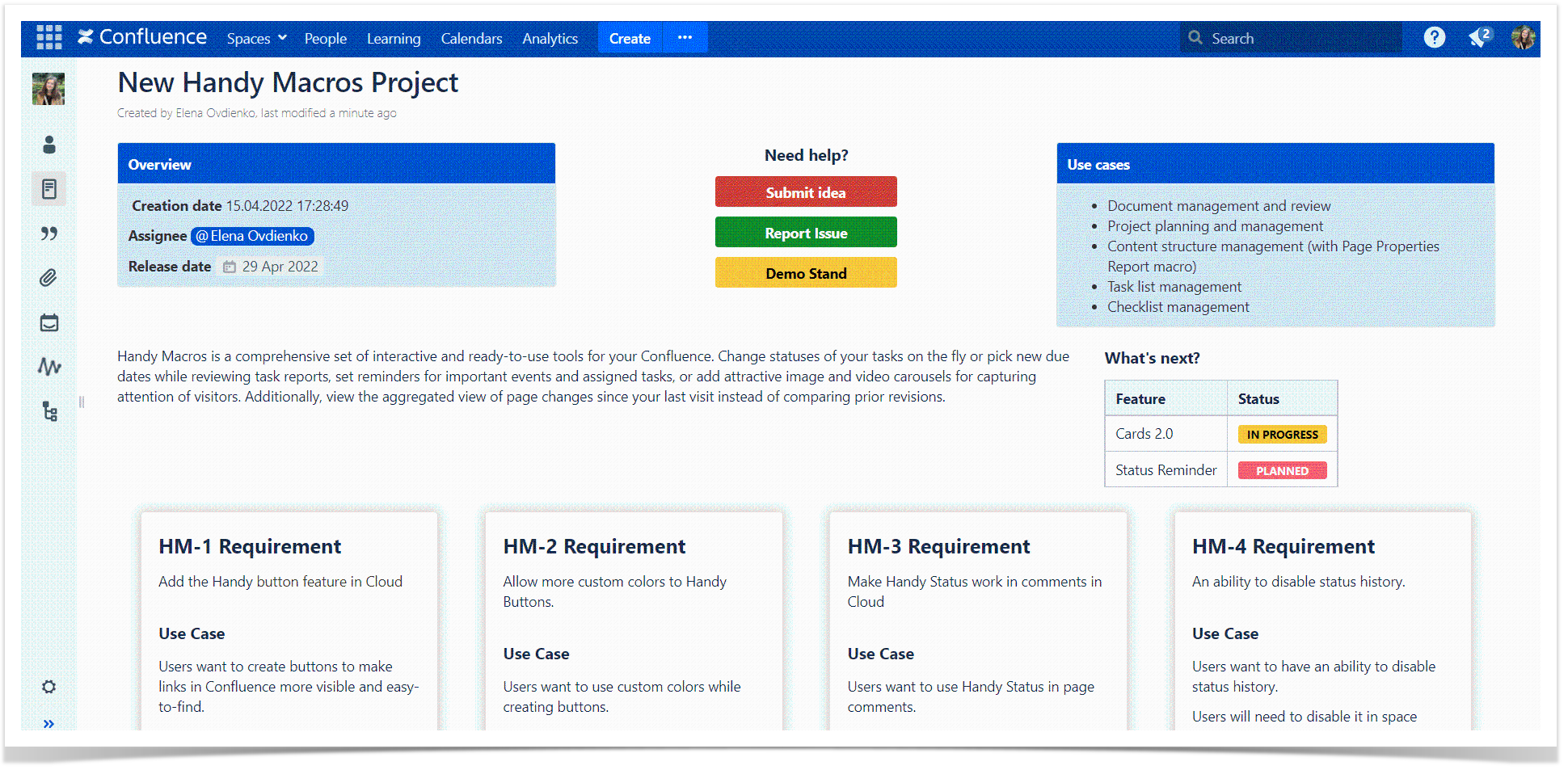Click 'Checklist management' list item
This screenshot has height=770, width=1568.
1178,307
